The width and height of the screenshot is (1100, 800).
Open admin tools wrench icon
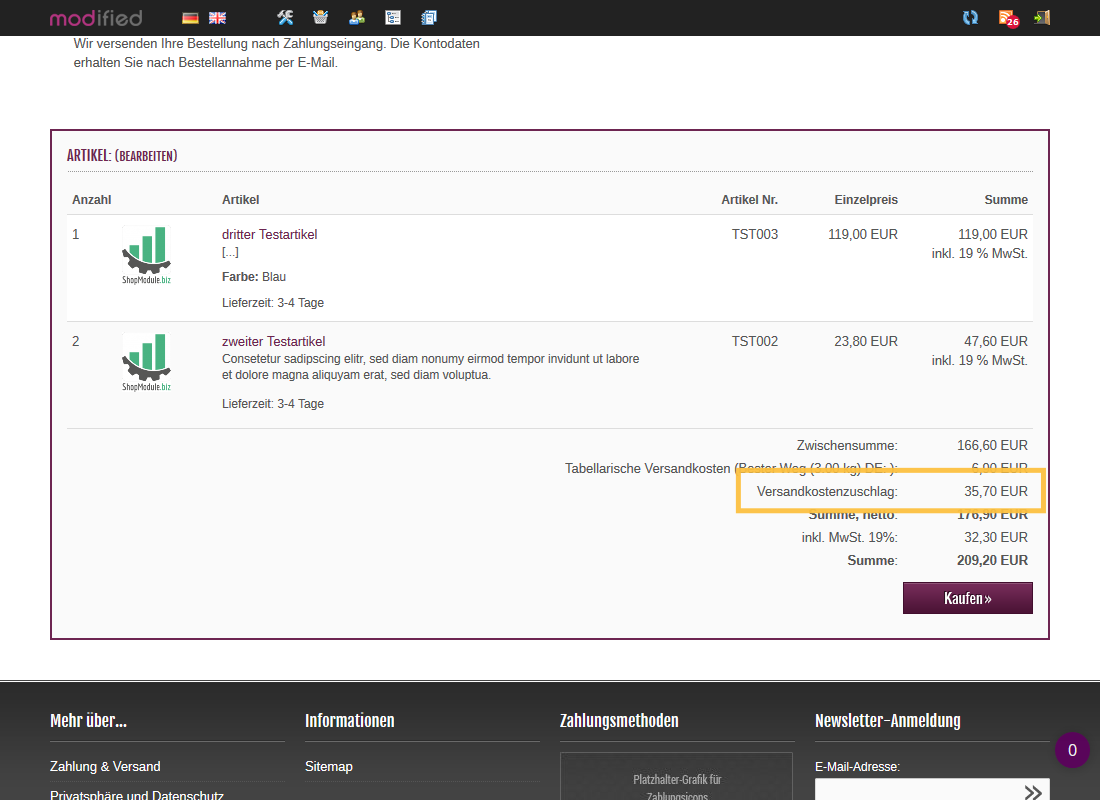click(285, 17)
